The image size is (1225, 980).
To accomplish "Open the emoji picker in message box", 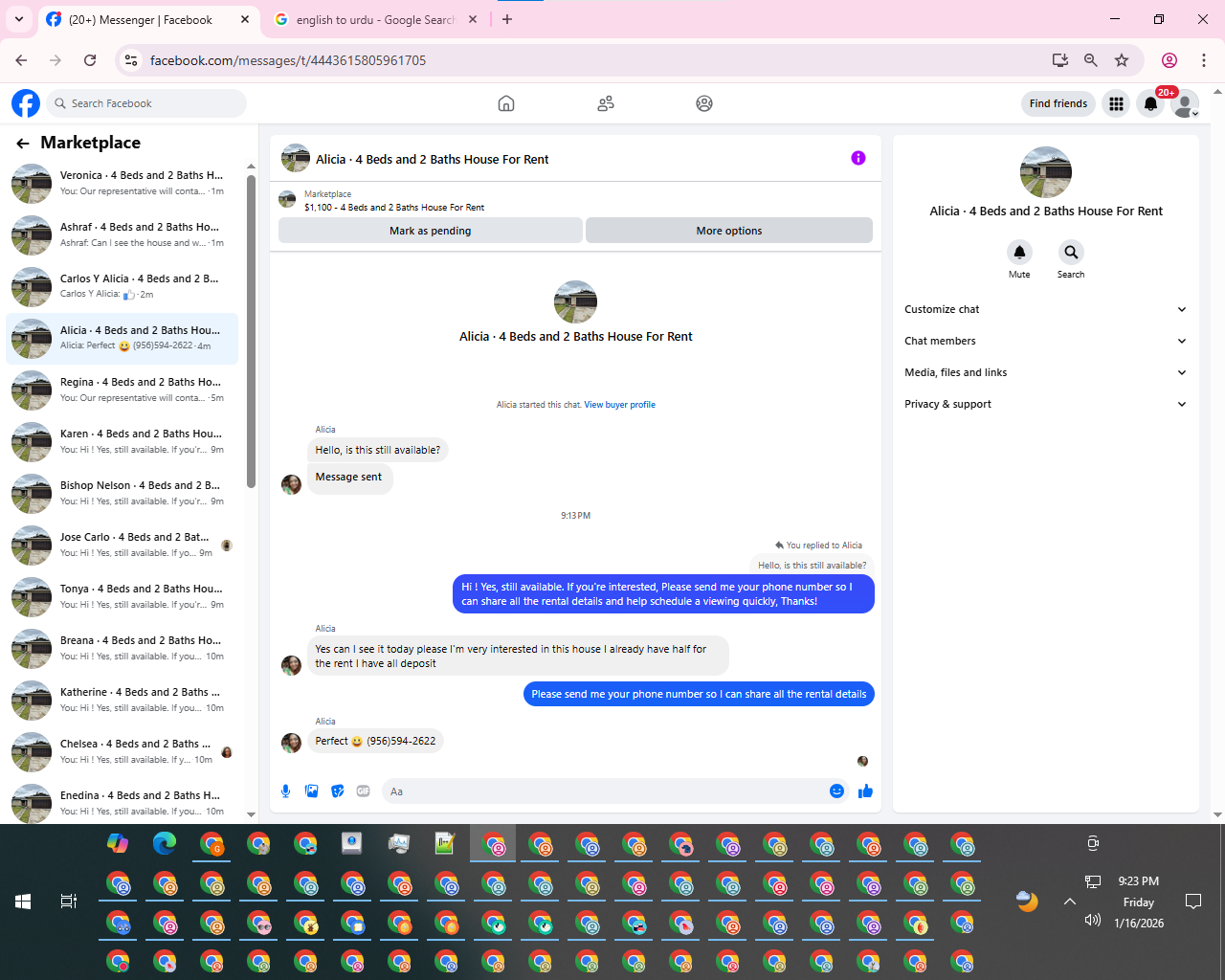I will tap(836, 791).
